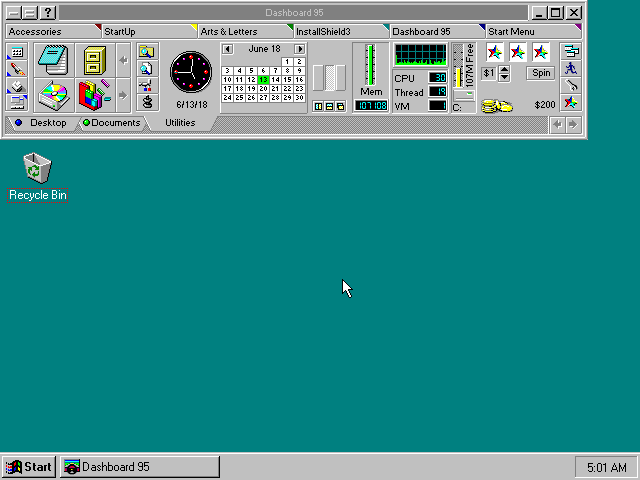Click the CPU usage graph
Viewport: 640px width, 480px height.
(420, 55)
